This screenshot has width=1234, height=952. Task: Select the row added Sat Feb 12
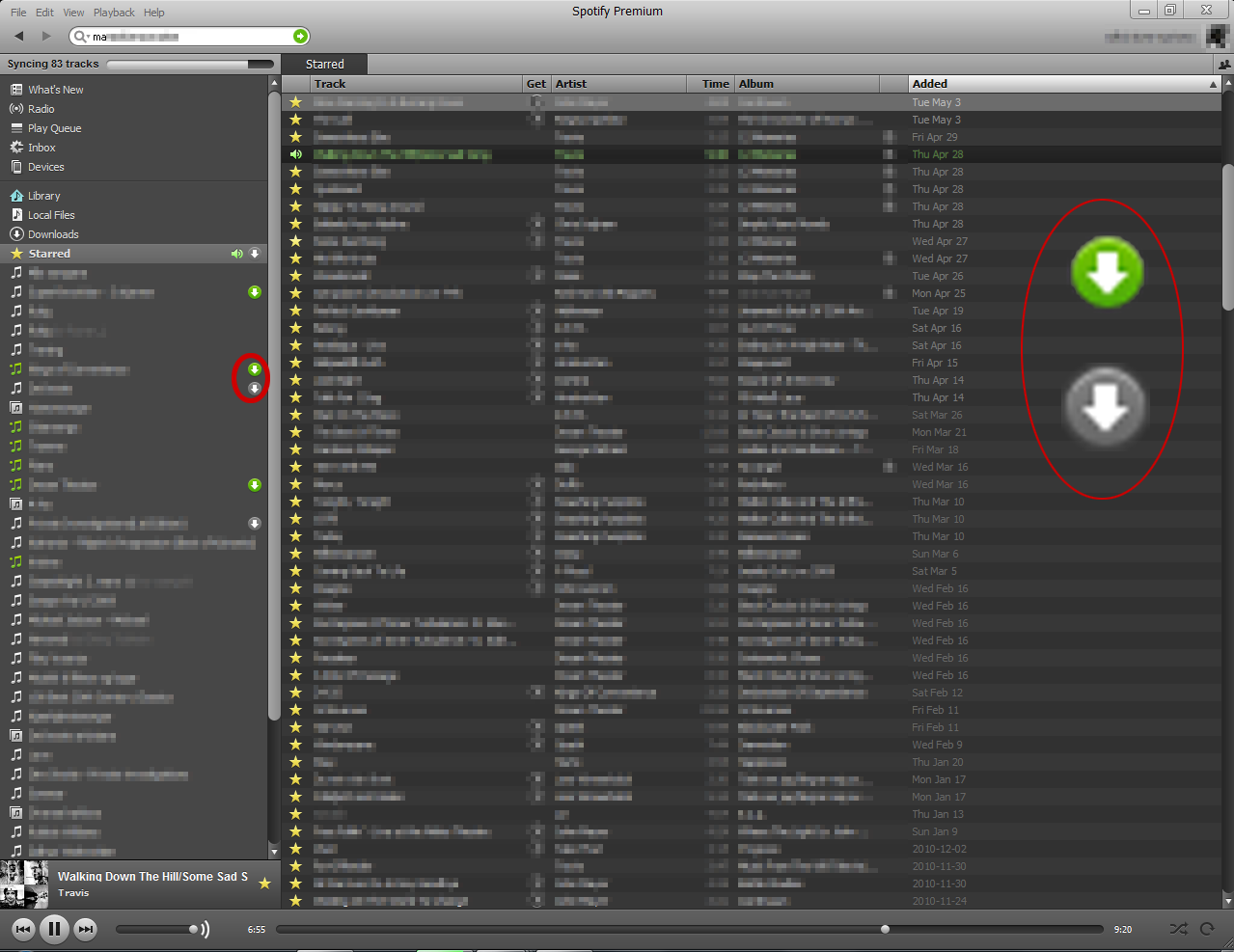tap(751, 693)
